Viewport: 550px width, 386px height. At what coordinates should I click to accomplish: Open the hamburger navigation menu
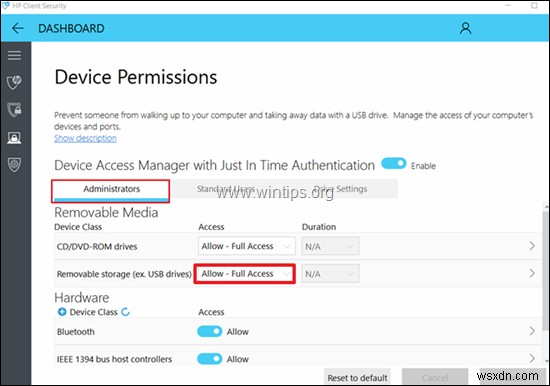click(14, 55)
